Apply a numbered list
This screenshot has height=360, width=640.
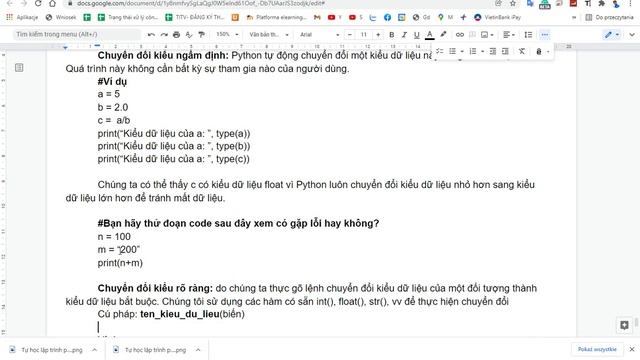473,51
